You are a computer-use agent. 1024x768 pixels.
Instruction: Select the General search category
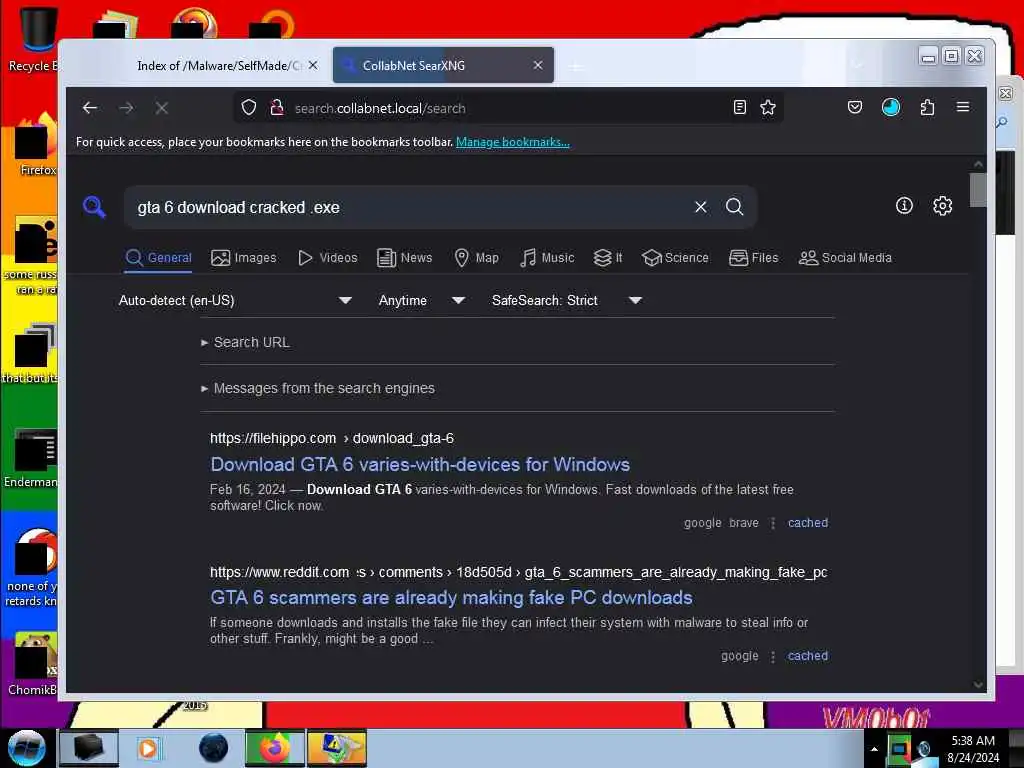159,258
